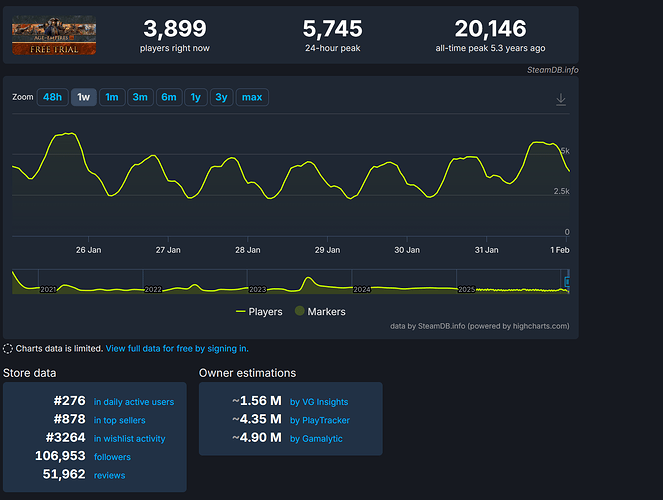Toggle the Markers series in chart legend
This screenshot has width=663, height=500.
click(319, 312)
